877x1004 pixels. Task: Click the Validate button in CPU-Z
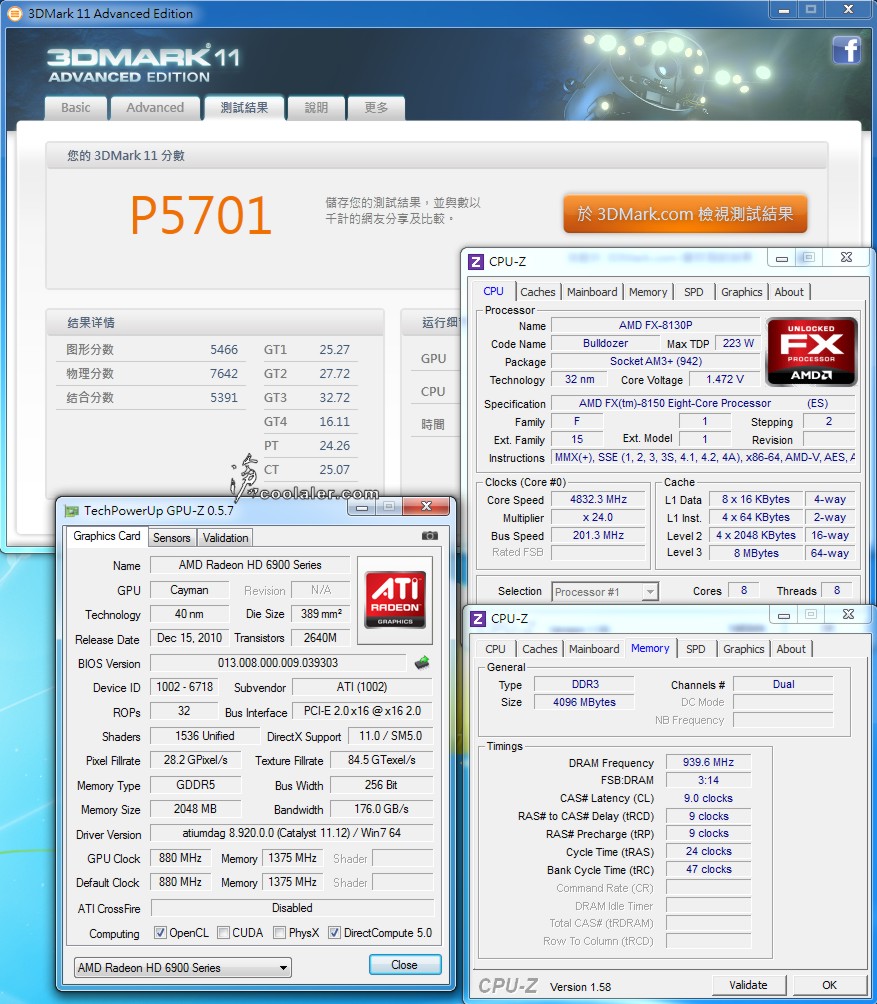[x=748, y=985]
